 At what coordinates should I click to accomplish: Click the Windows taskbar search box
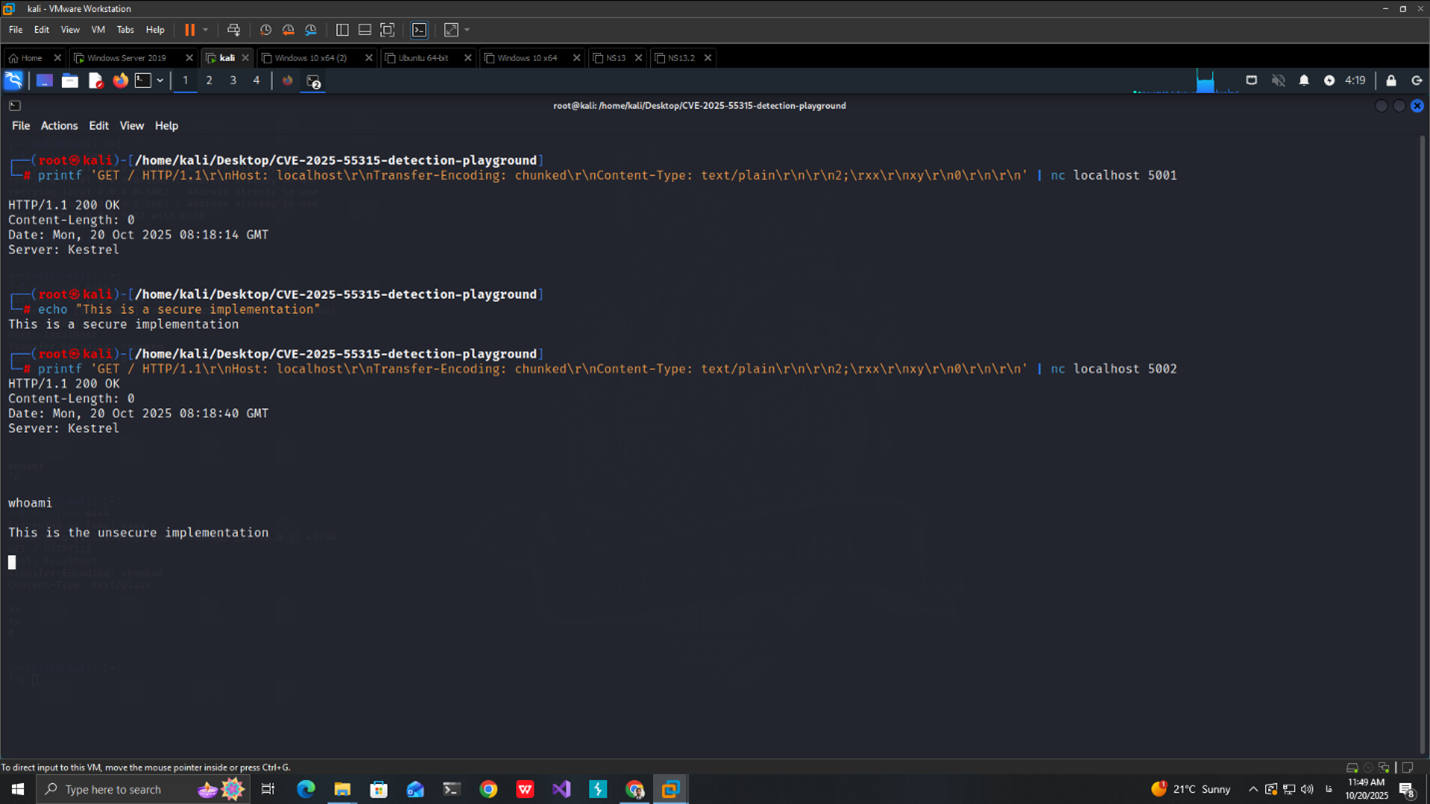113,790
